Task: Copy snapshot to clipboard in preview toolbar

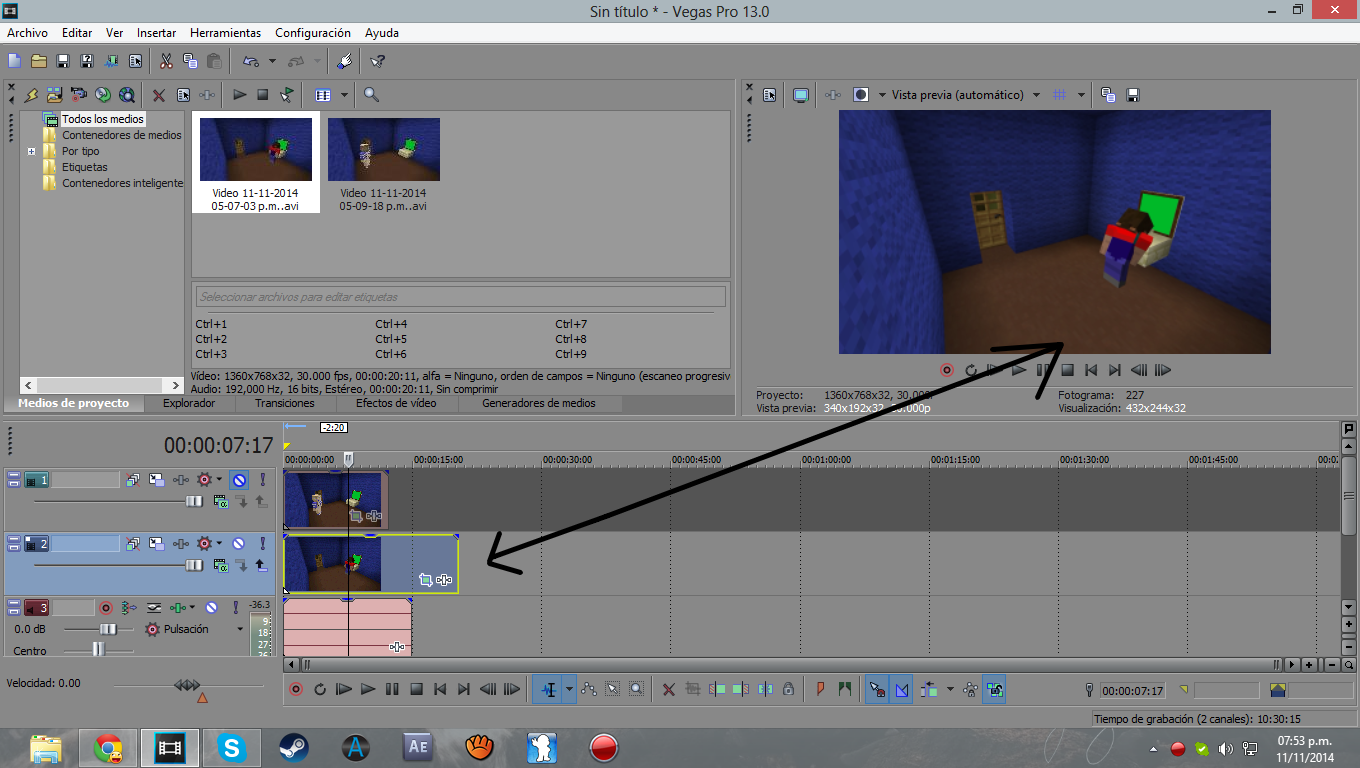Action: pyautogui.click(x=1108, y=95)
